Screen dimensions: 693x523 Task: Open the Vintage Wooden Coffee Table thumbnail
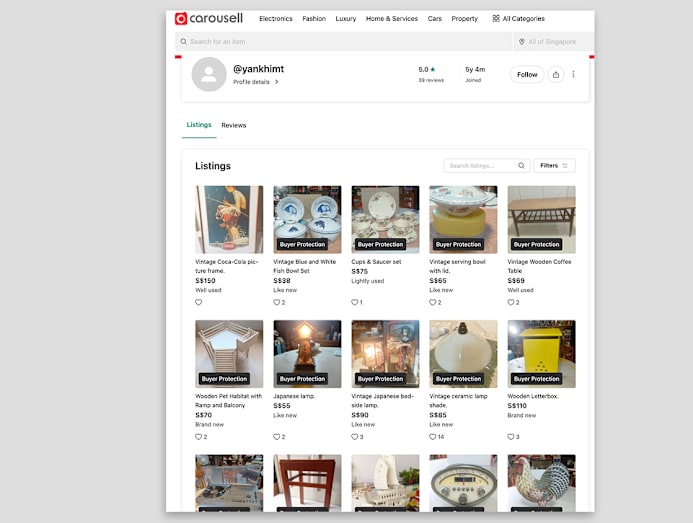(x=541, y=219)
